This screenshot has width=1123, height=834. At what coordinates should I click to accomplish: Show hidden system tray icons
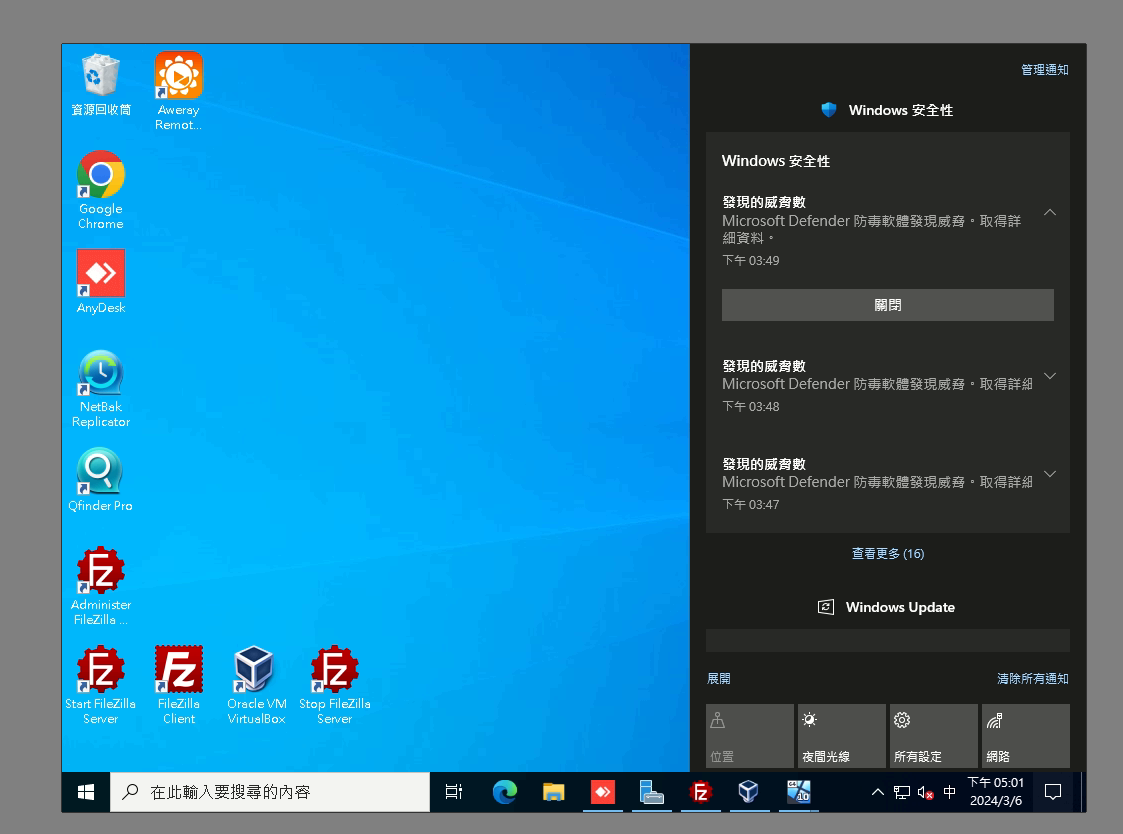tap(877, 792)
